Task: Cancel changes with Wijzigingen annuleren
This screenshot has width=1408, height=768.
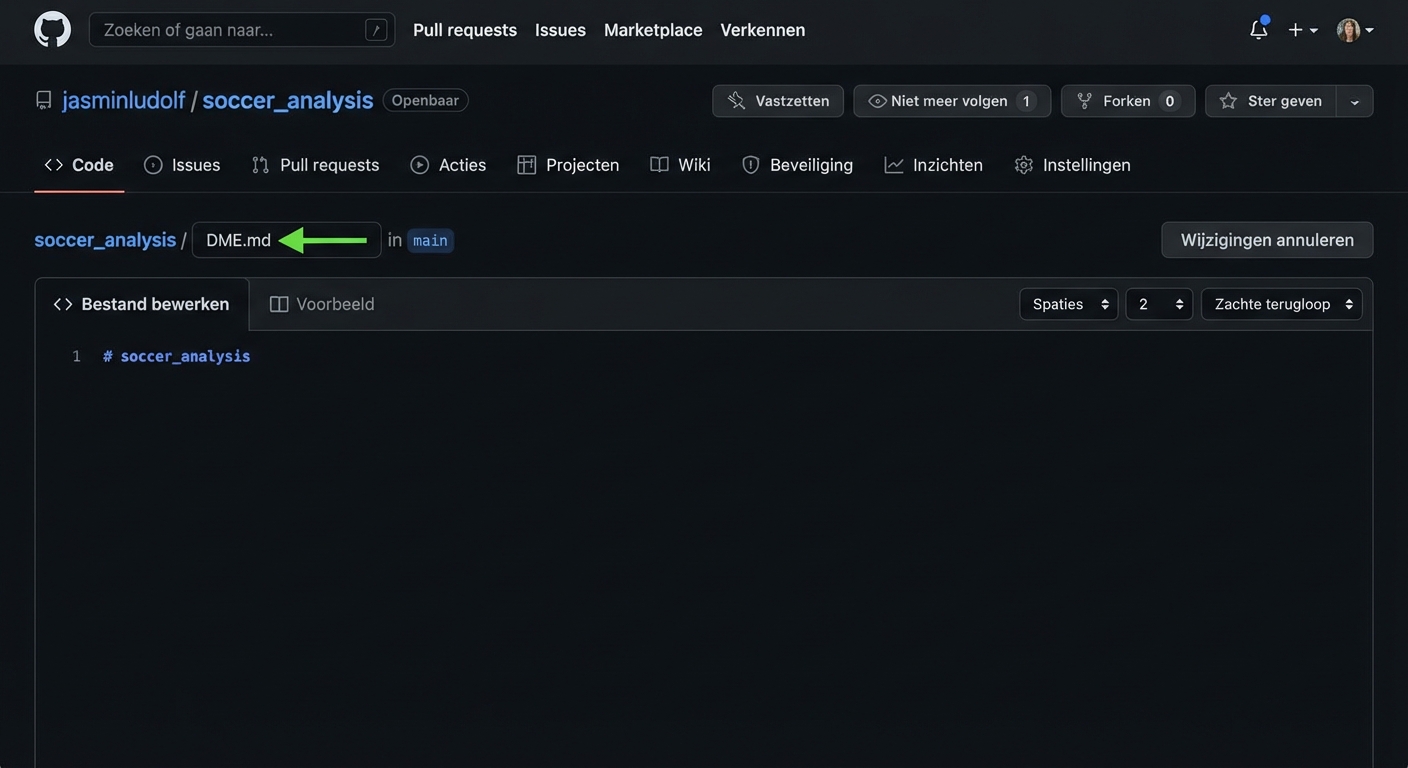Action: 1266,240
